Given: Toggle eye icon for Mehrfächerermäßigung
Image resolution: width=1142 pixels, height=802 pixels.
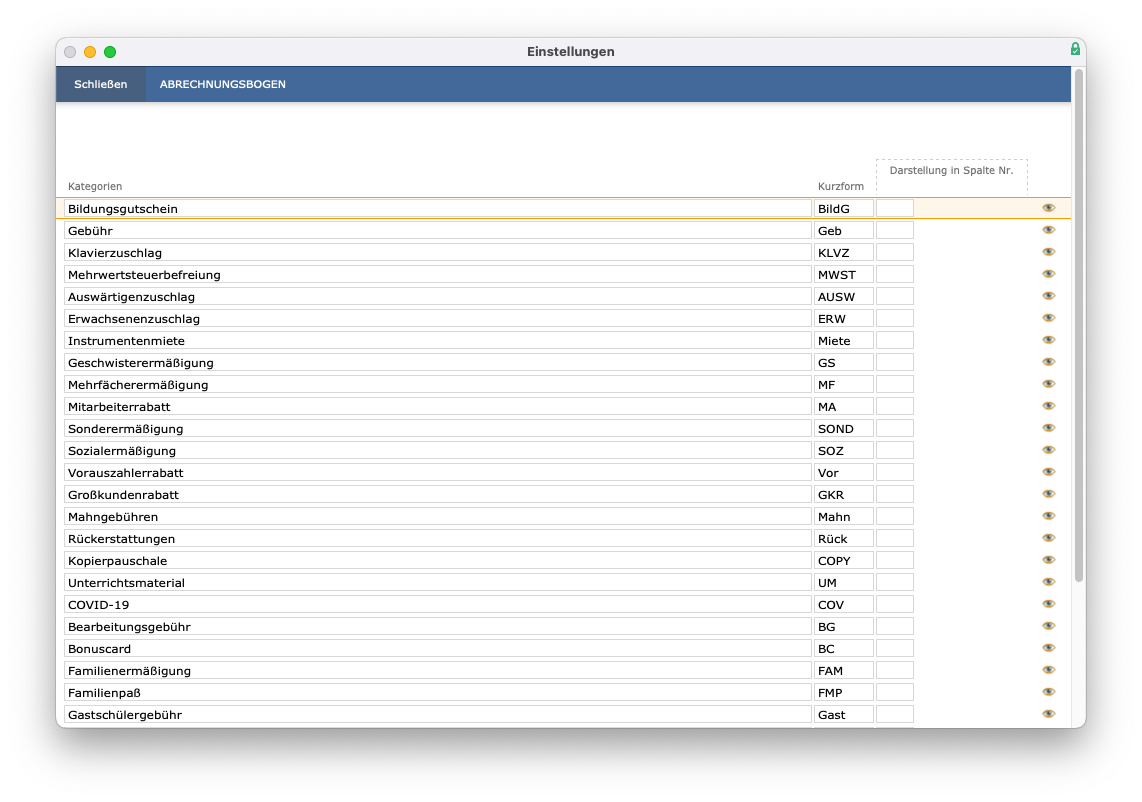Looking at the screenshot, I should click(x=1049, y=384).
